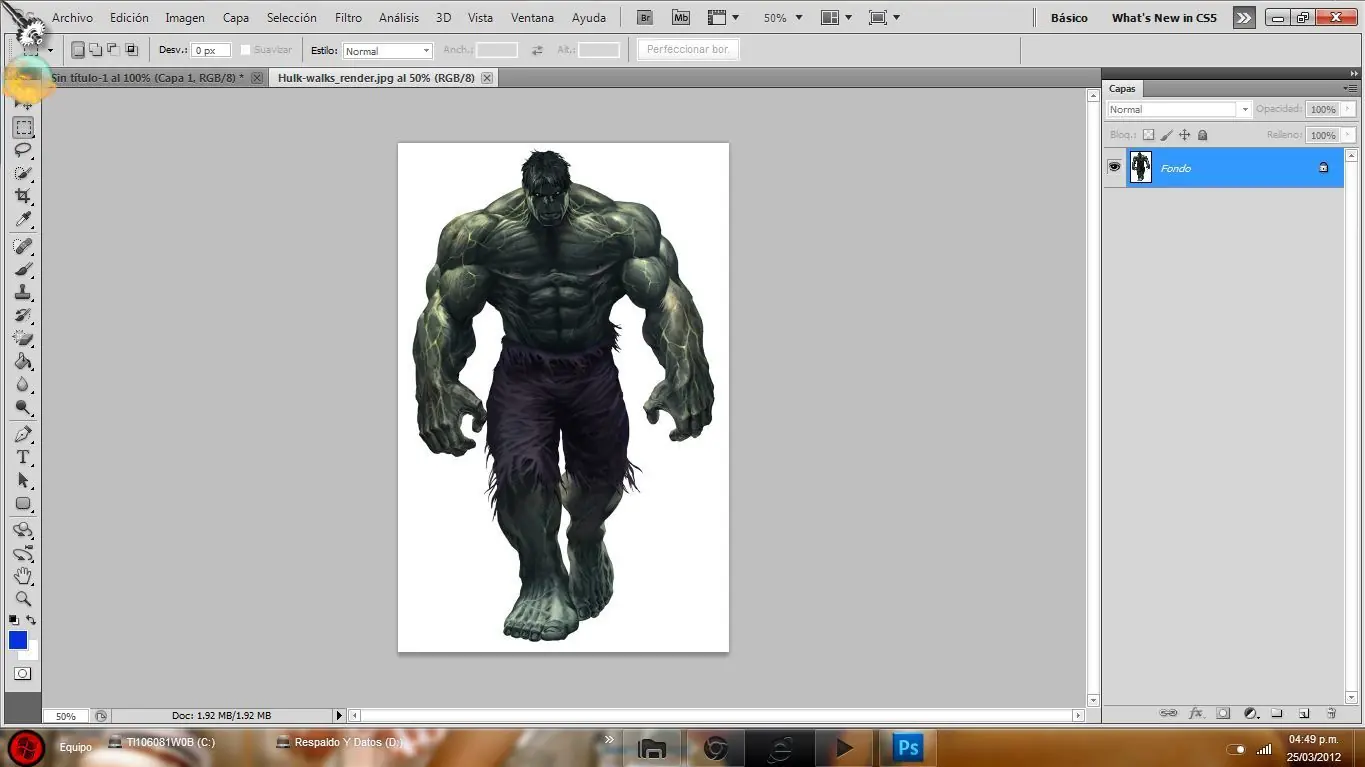Image resolution: width=1365 pixels, height=767 pixels.
Task: Choose the Hand tool
Action: (x=23, y=576)
